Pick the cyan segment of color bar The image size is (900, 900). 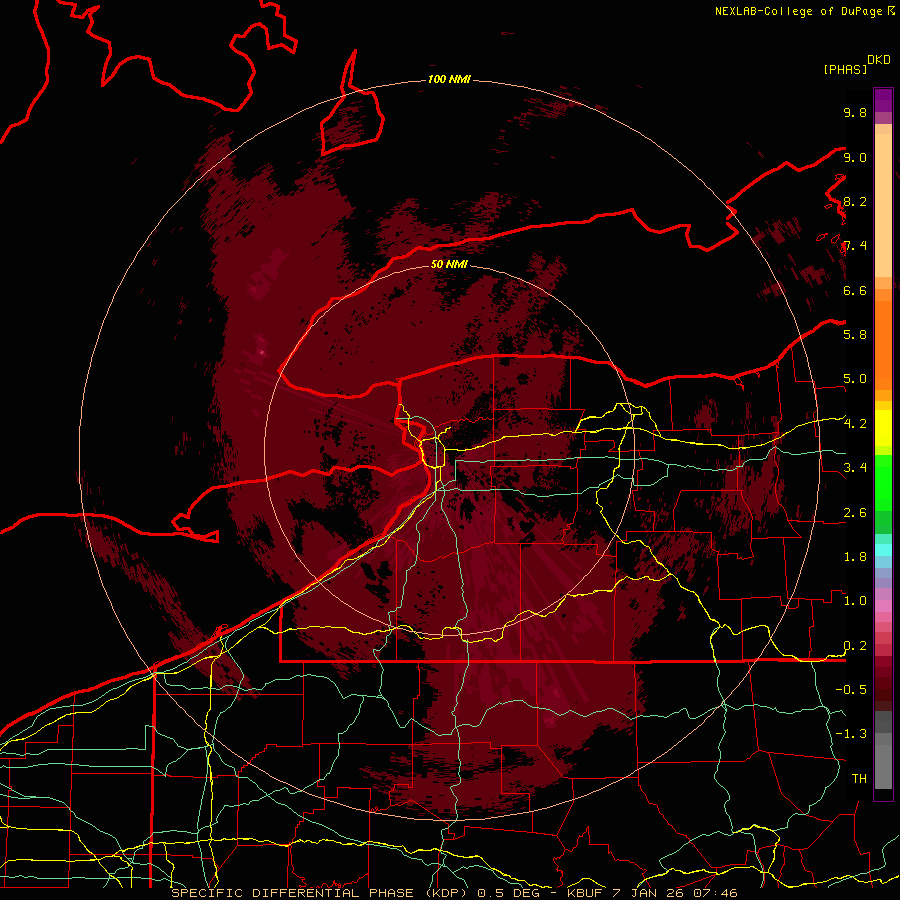(x=883, y=550)
